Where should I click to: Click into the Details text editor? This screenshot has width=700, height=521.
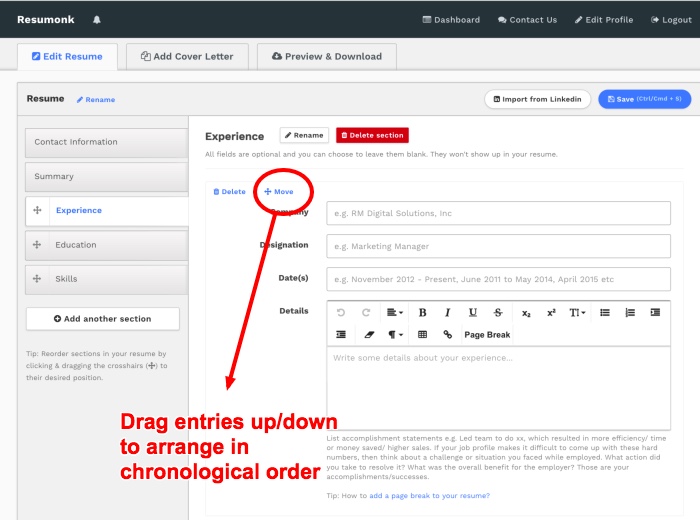pos(498,388)
